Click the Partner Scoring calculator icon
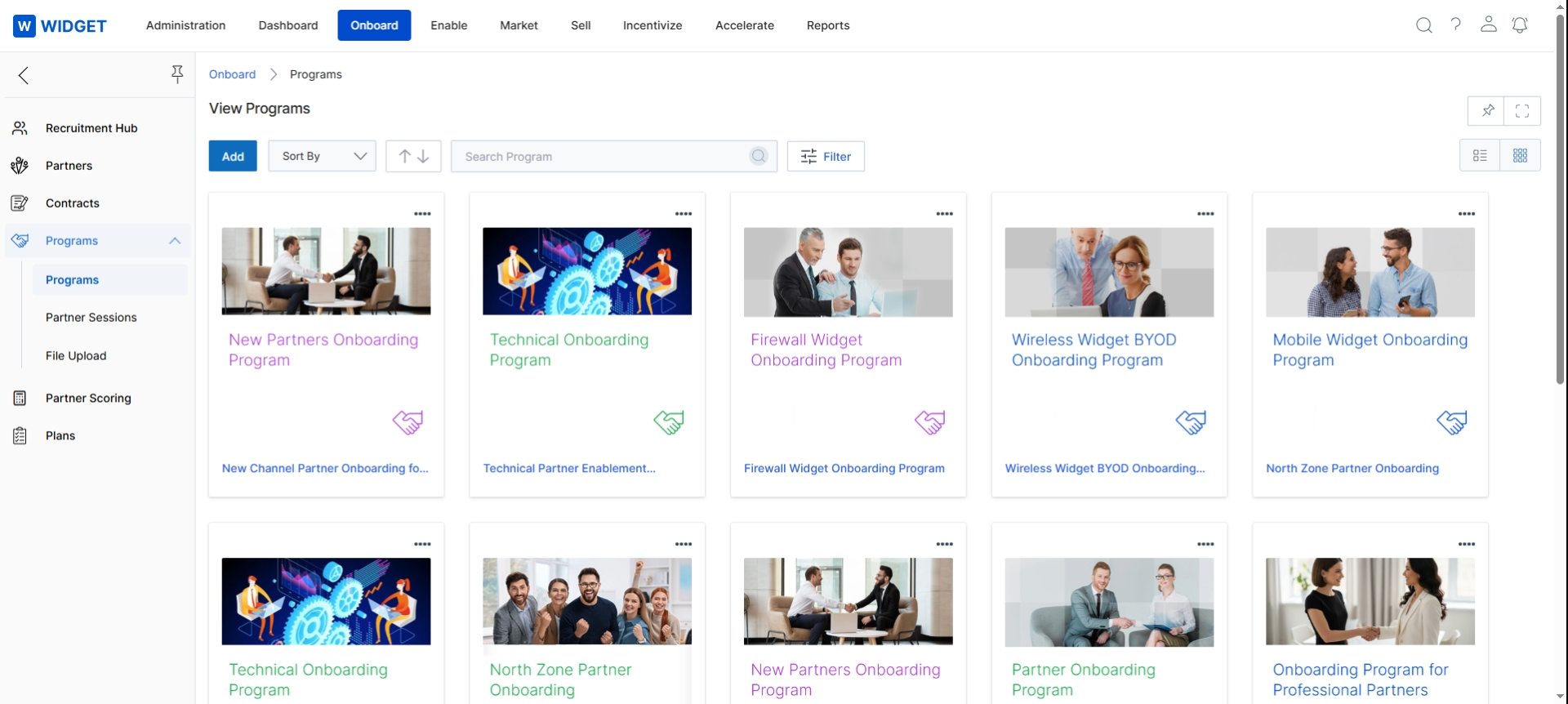Viewport: 1568px width, 704px height. pos(20,399)
